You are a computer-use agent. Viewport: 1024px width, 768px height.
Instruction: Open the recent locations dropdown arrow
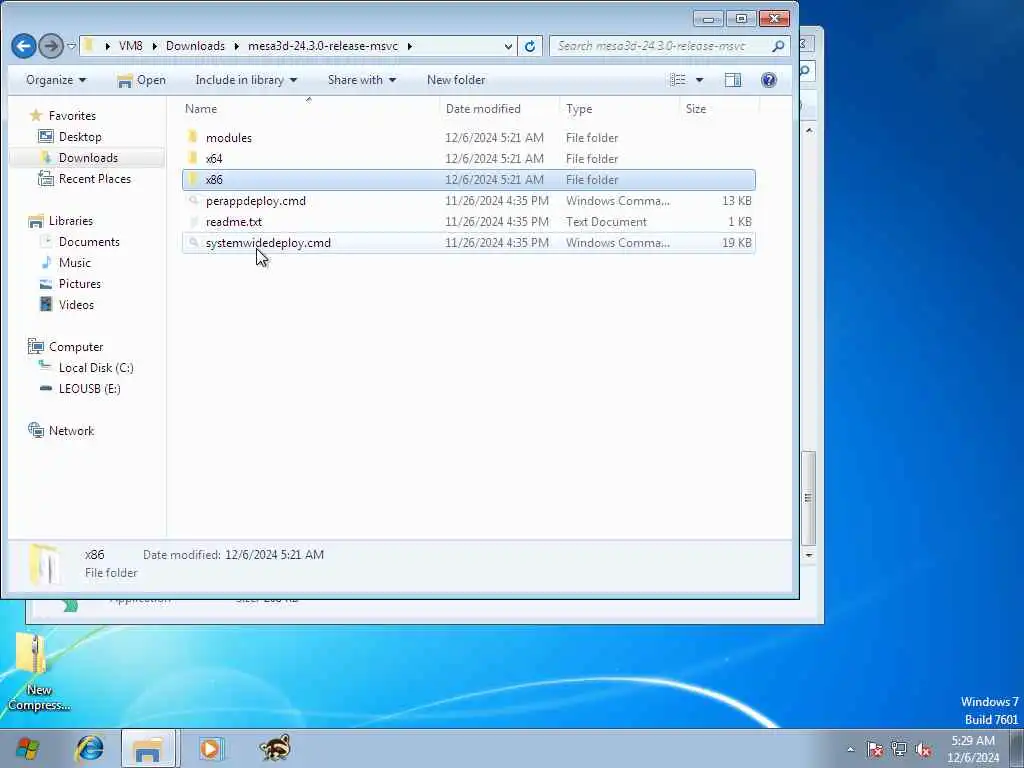71,46
